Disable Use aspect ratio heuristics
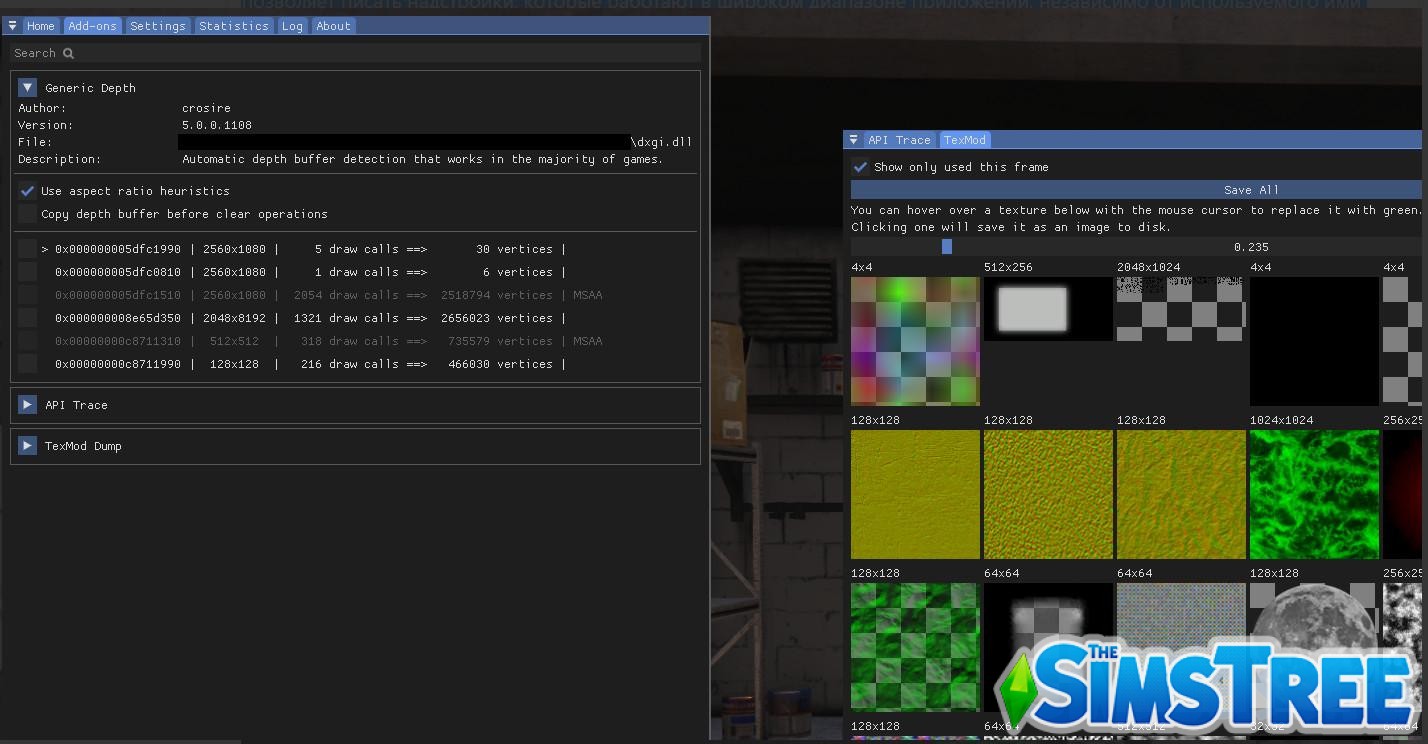The image size is (1428, 744). (27, 190)
